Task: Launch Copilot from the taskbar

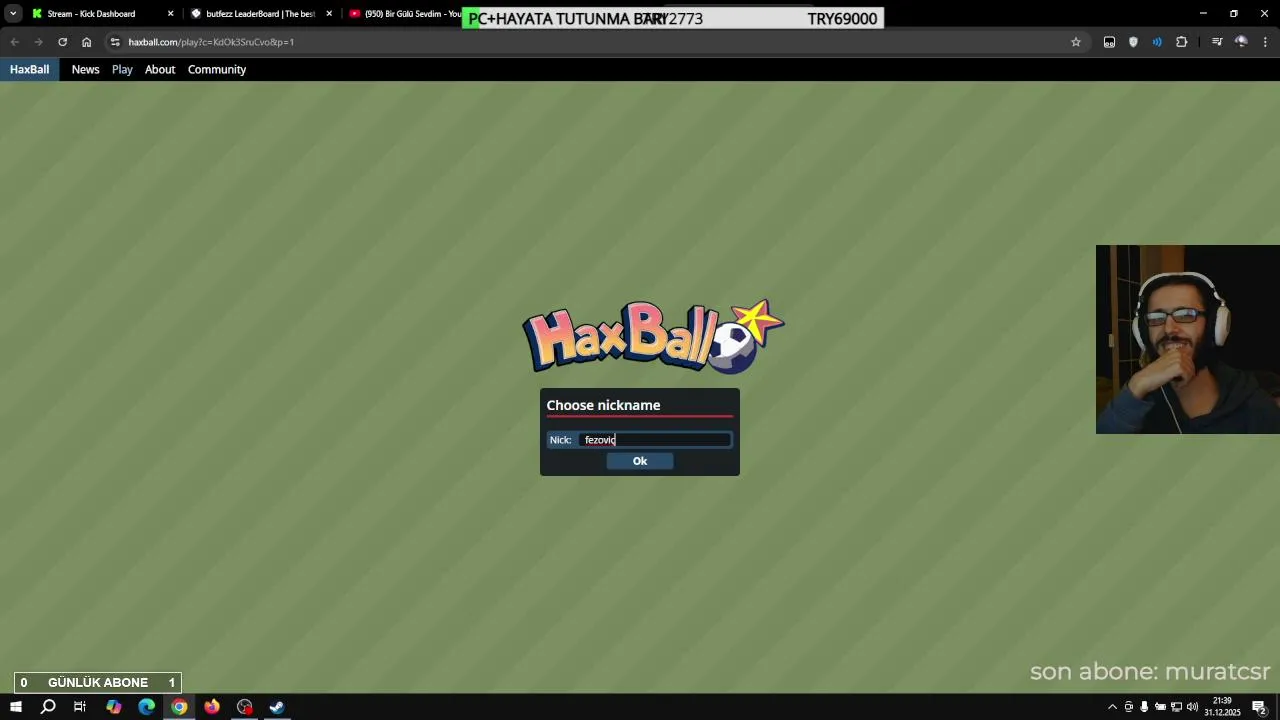Action: (x=114, y=707)
